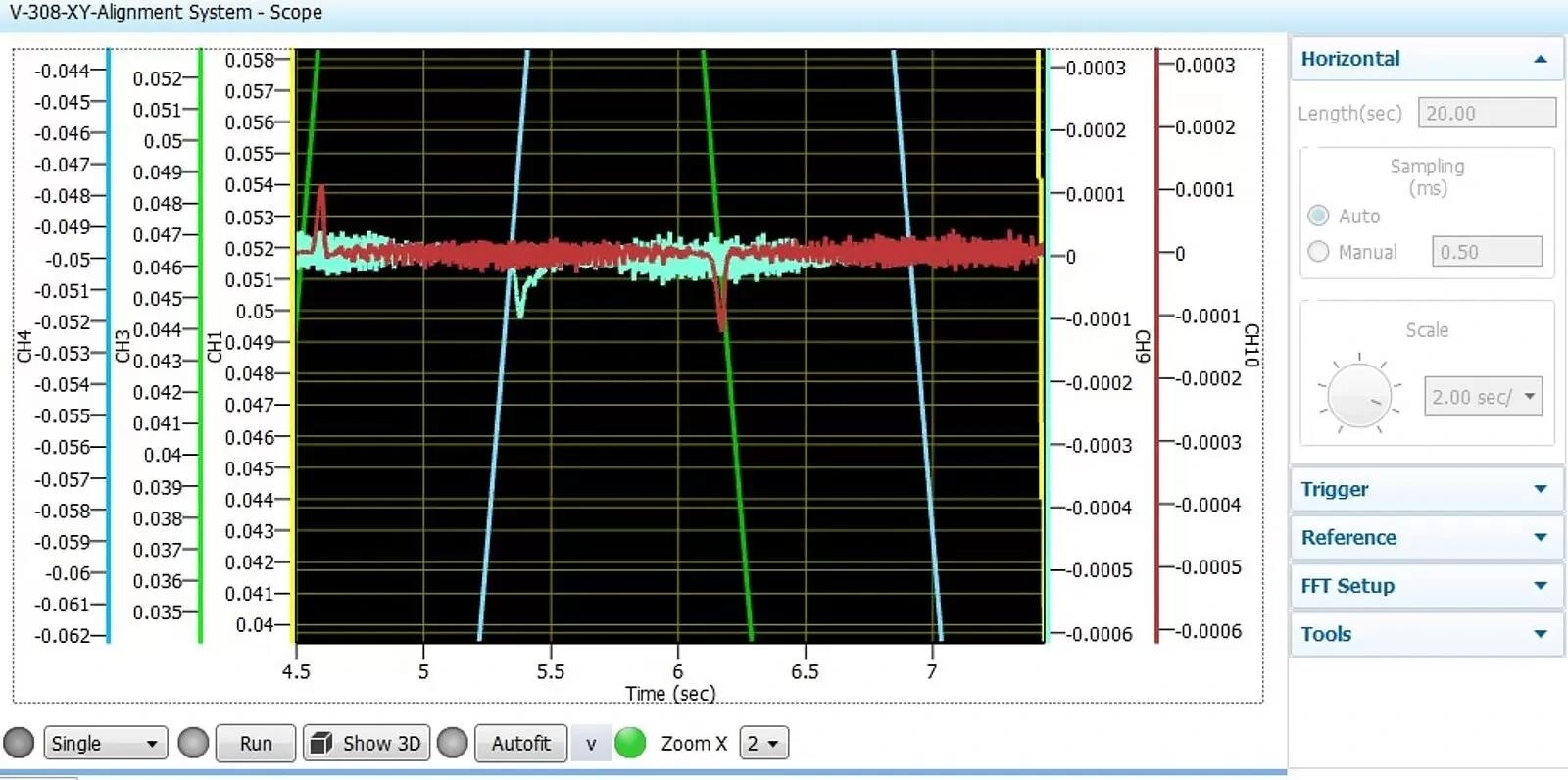Click the 6.5 tick on time axis

[805, 672]
